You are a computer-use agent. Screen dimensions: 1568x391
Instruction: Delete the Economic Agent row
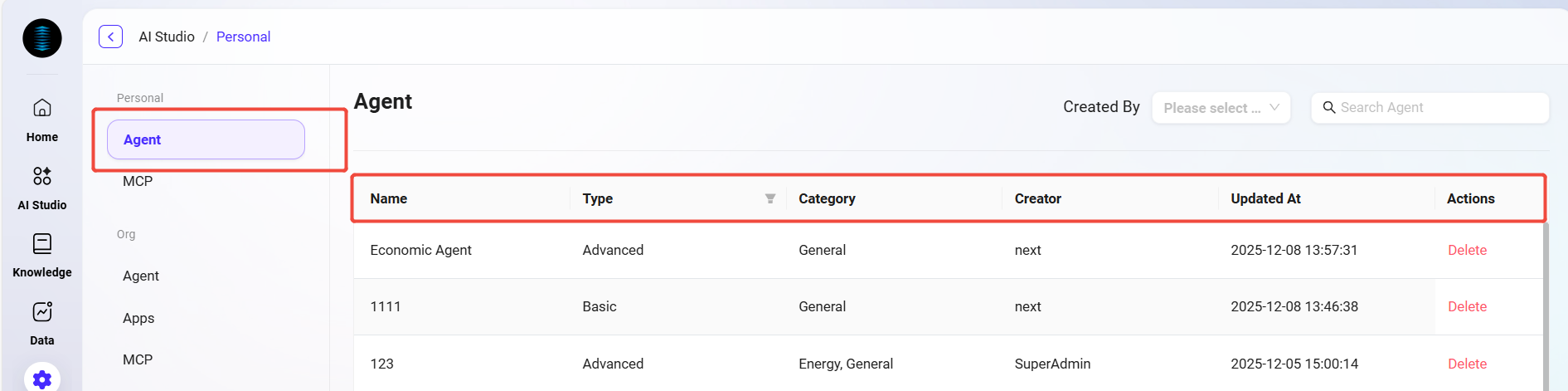(1467, 250)
